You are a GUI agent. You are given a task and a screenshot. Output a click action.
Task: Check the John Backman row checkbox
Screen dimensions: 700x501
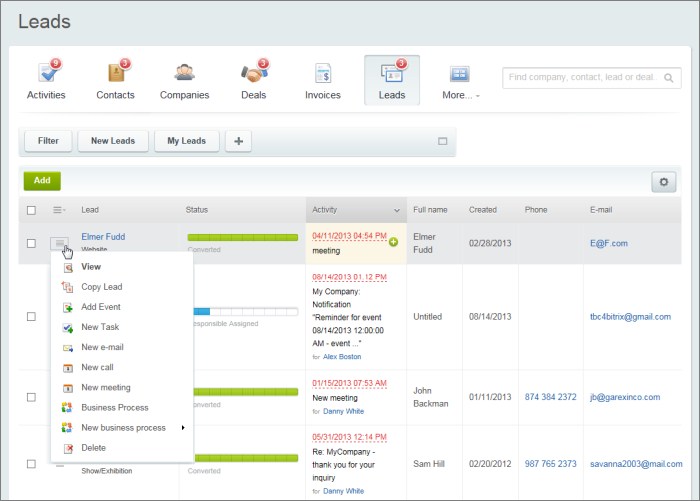(x=31, y=397)
